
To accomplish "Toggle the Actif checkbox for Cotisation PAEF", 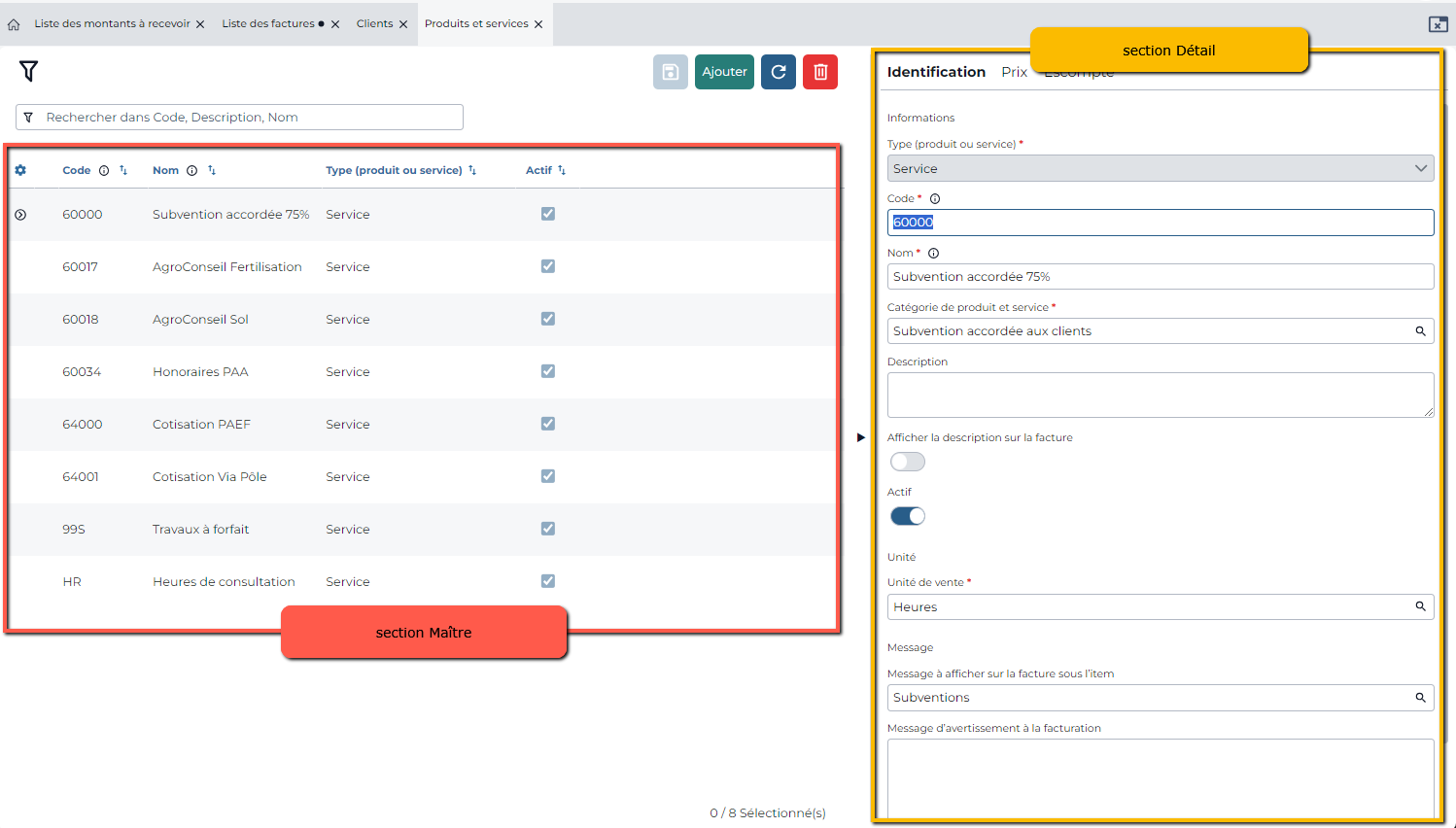I will point(548,424).
